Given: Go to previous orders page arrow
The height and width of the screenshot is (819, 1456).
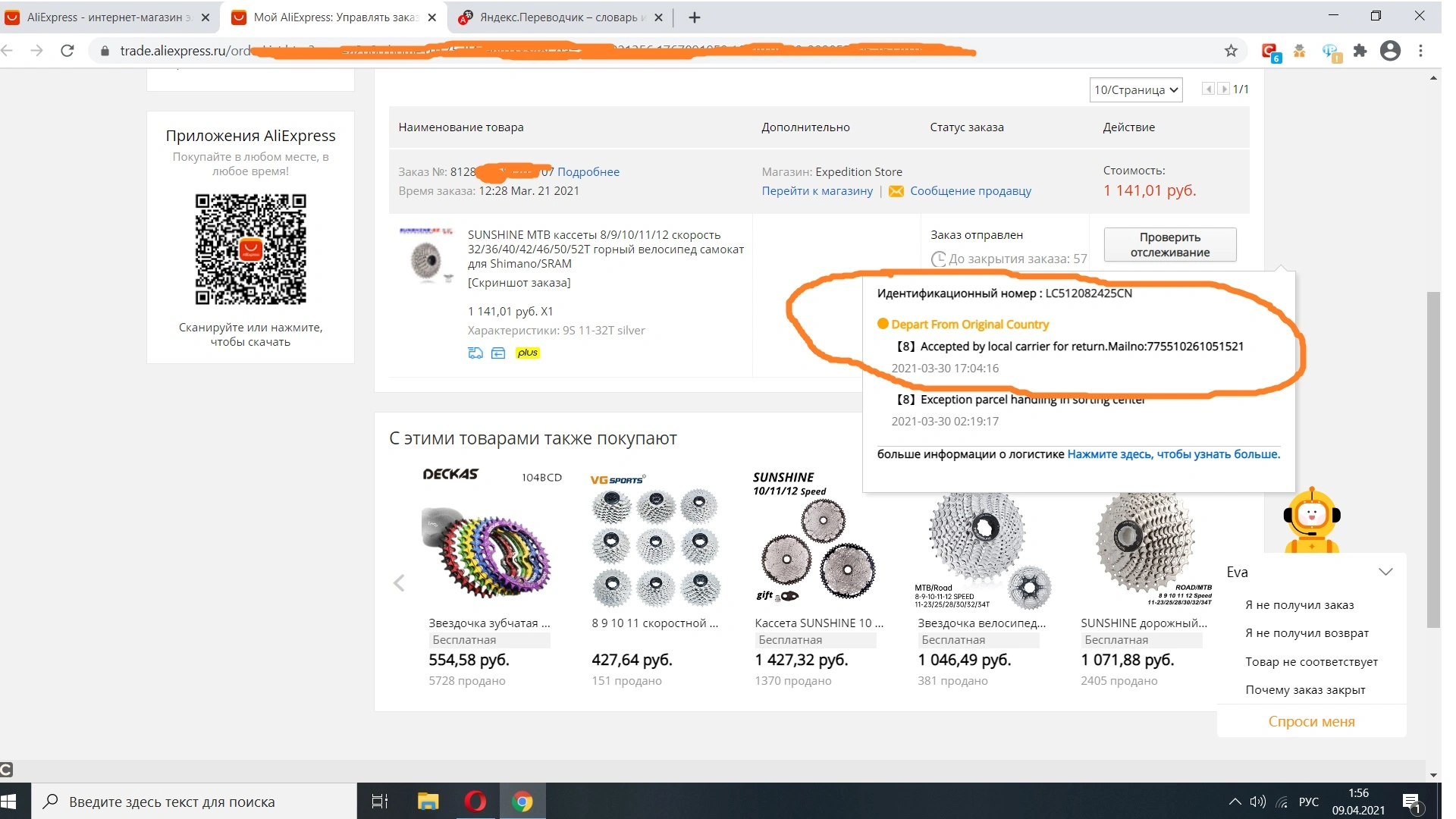Looking at the screenshot, I should (x=1209, y=89).
